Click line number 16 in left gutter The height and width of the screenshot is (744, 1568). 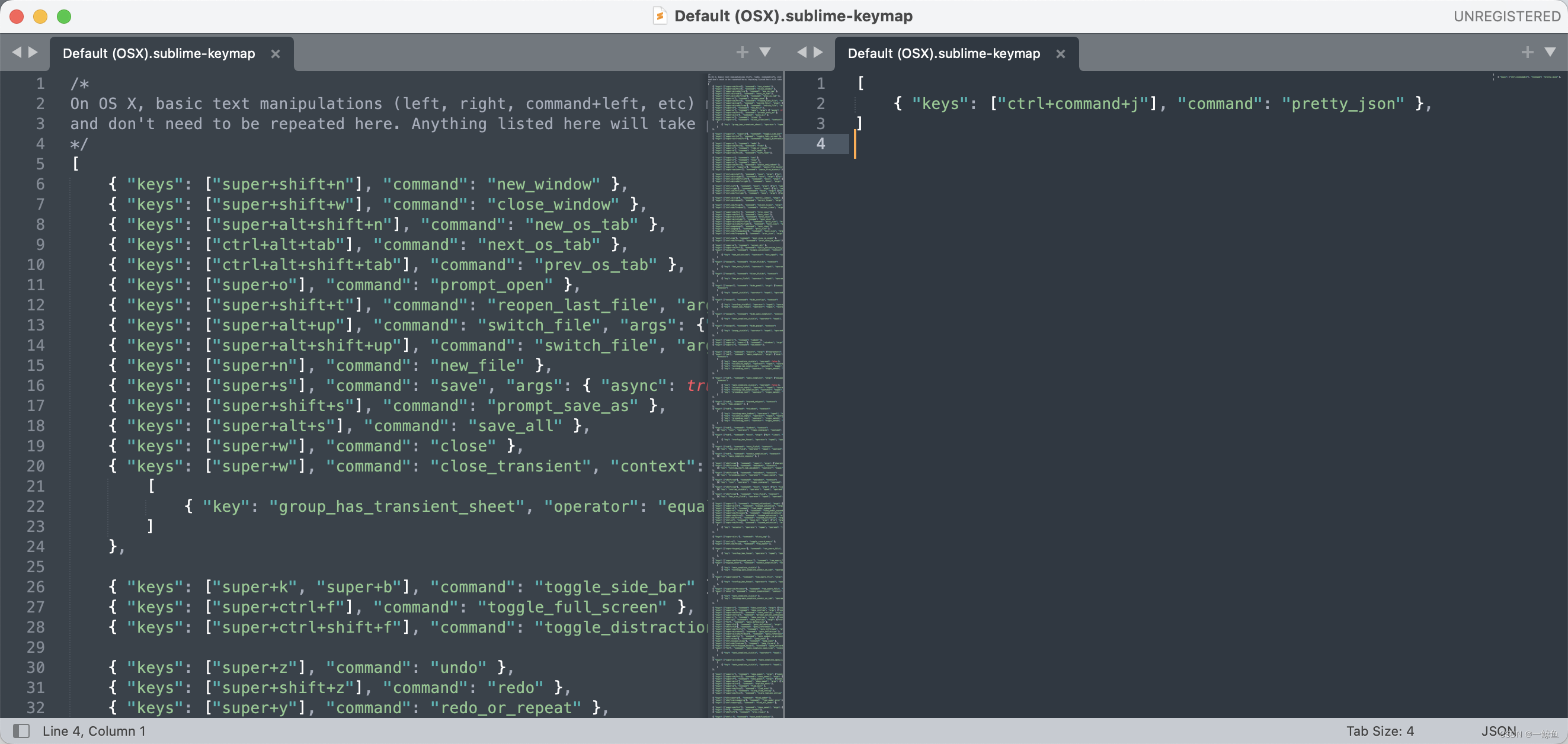(x=36, y=386)
